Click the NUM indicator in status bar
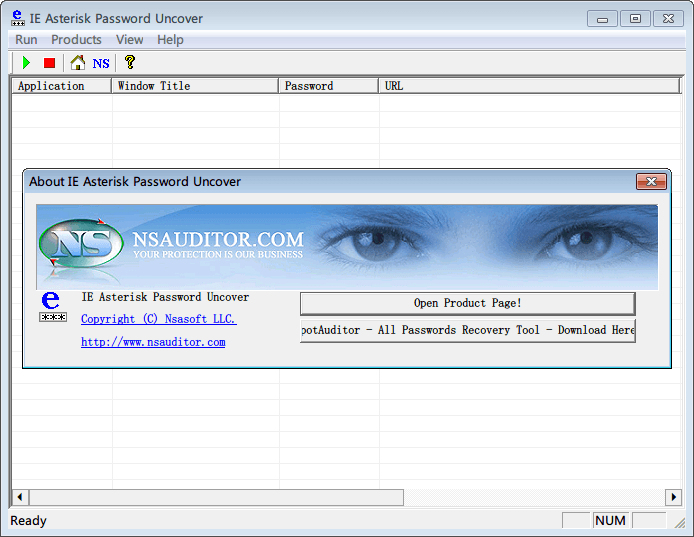This screenshot has width=694, height=537. [x=610, y=521]
